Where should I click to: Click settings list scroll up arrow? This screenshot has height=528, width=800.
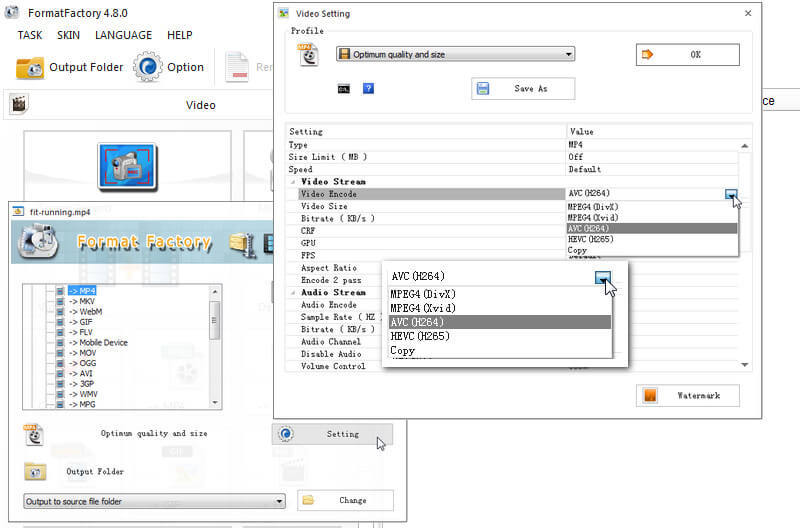745,146
